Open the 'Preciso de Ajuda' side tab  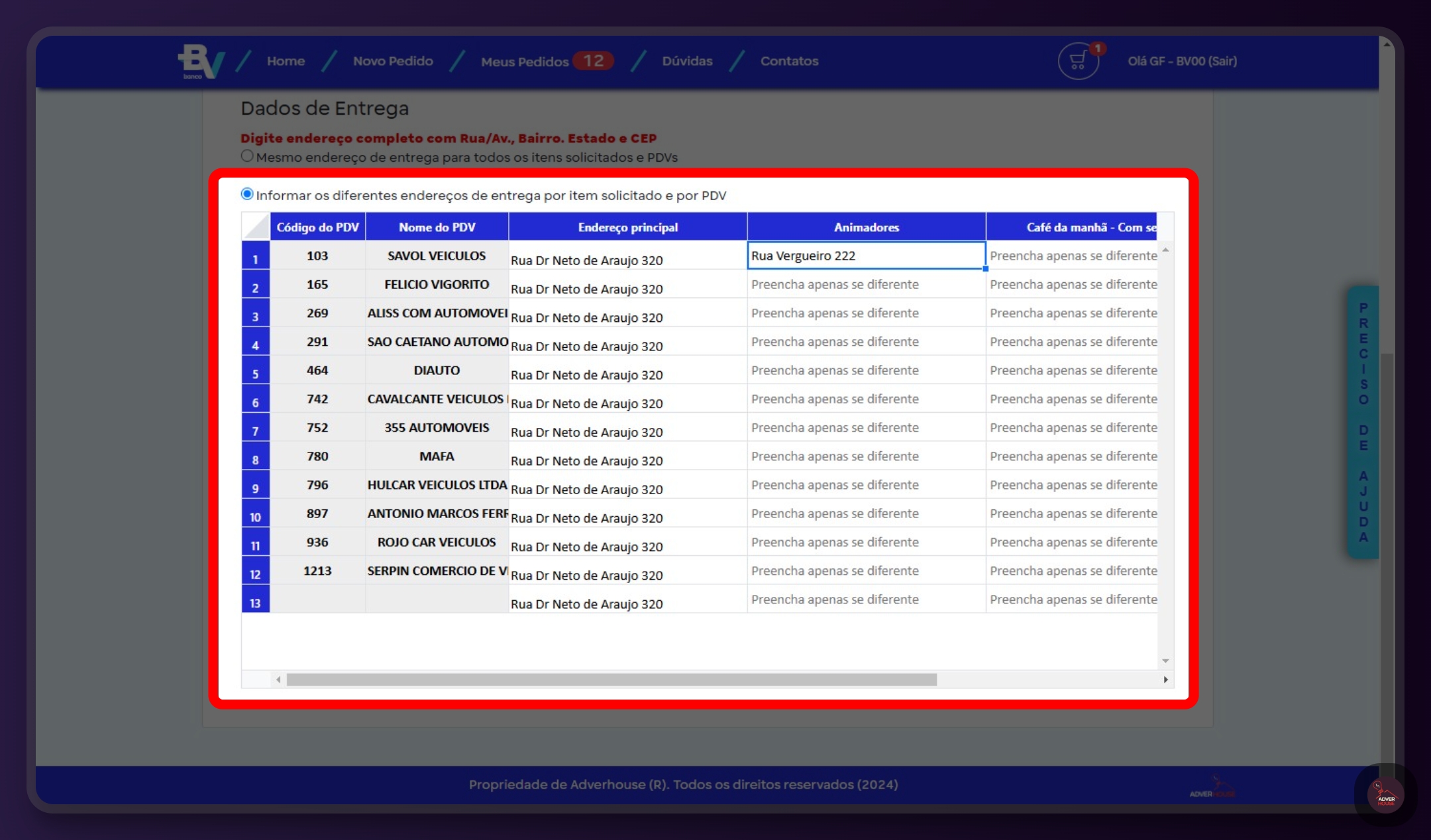click(x=1363, y=422)
